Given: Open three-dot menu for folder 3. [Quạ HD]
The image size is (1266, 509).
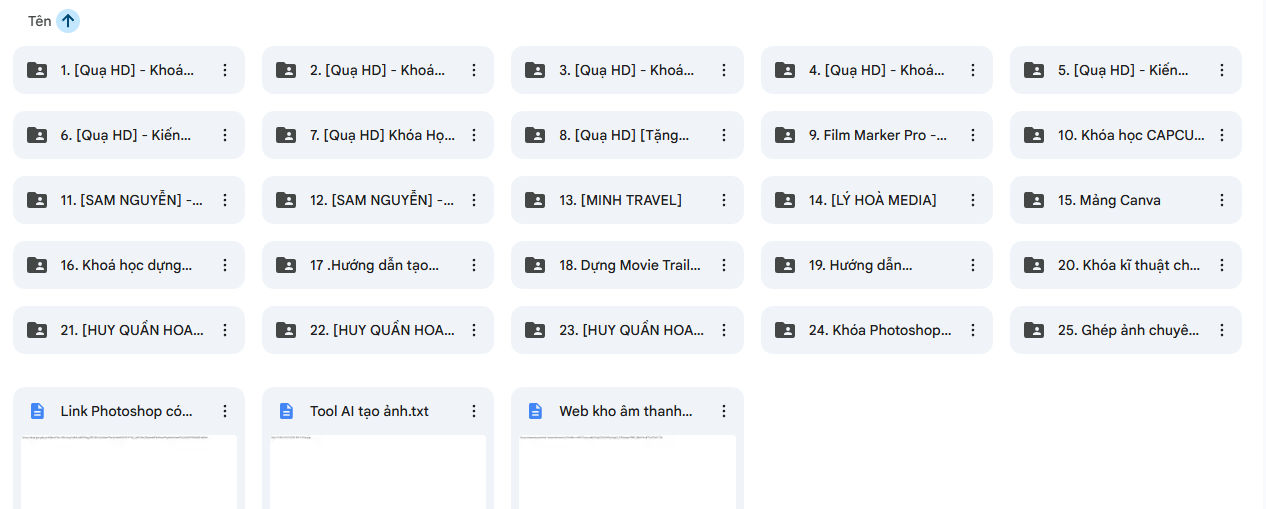Looking at the screenshot, I should 724,70.
